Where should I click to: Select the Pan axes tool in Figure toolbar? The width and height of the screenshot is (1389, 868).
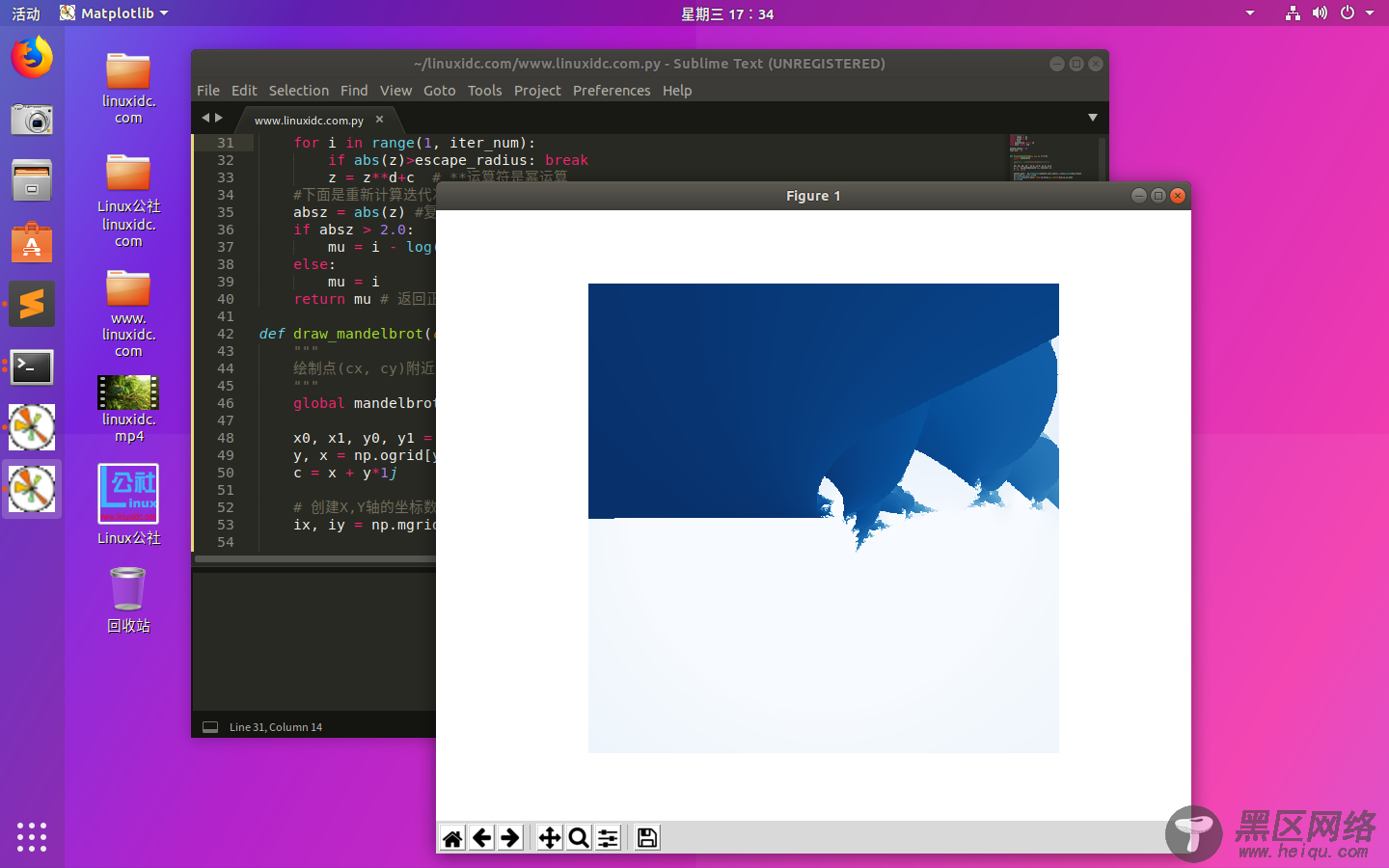550,838
